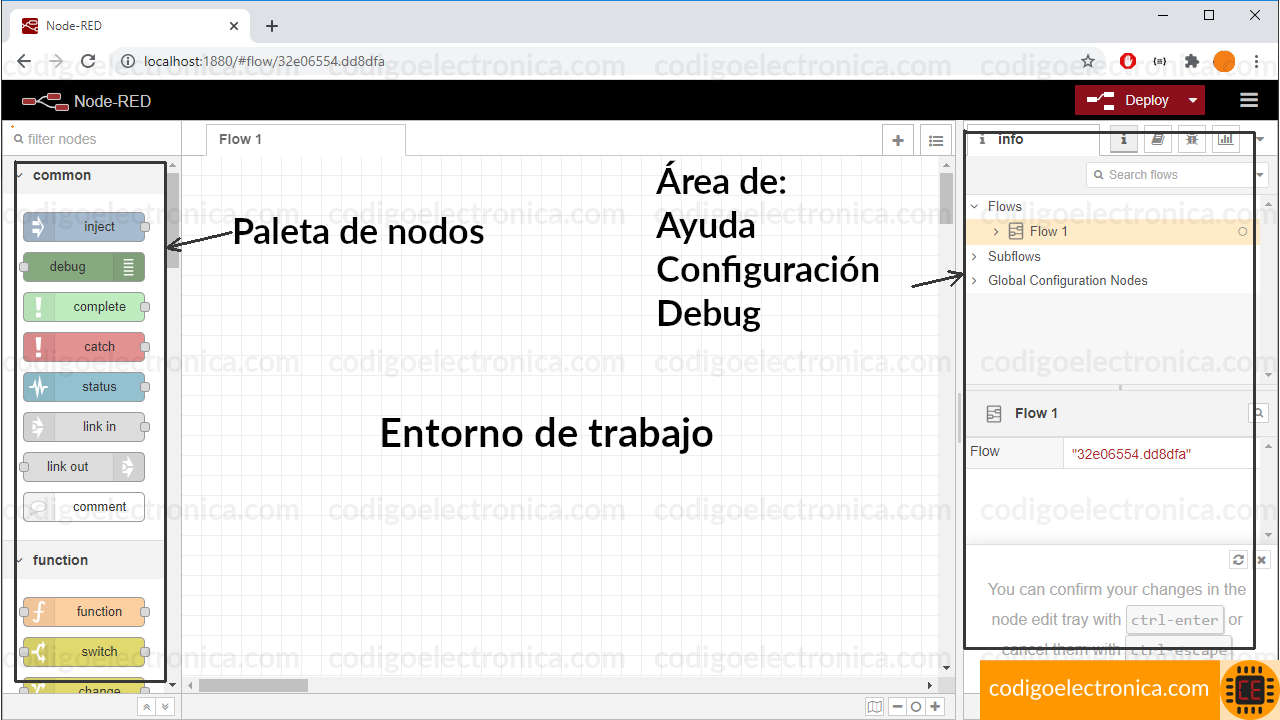The image size is (1280, 720).
Task: Select the switch node in the palette
Action: point(84,652)
